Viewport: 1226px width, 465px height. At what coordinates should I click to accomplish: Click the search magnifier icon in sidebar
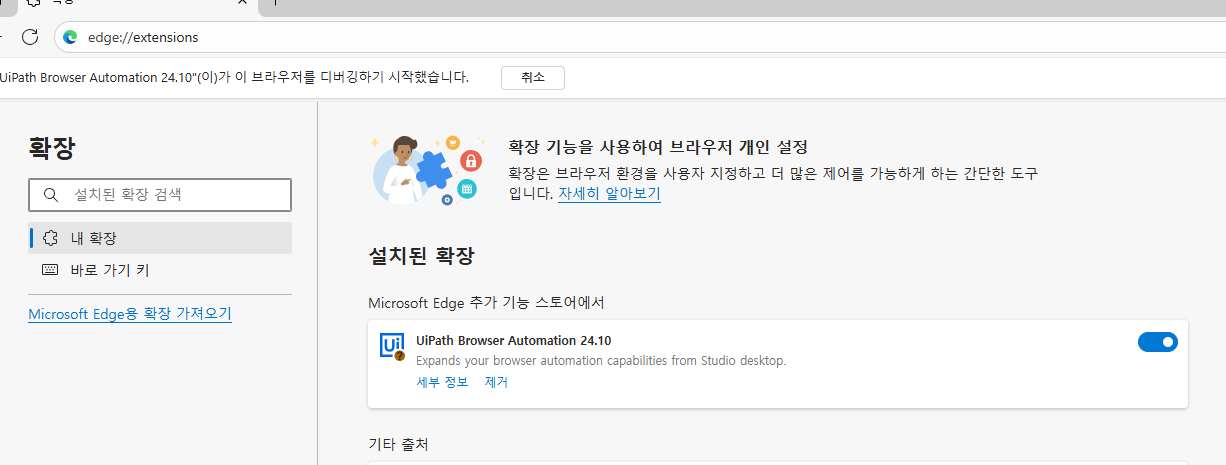pos(50,195)
